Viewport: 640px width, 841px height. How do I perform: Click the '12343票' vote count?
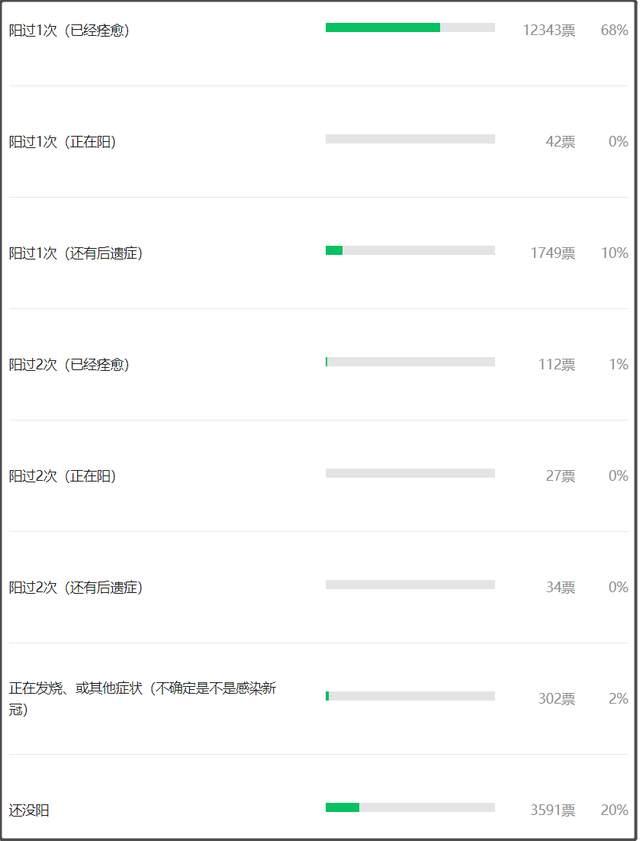click(548, 31)
